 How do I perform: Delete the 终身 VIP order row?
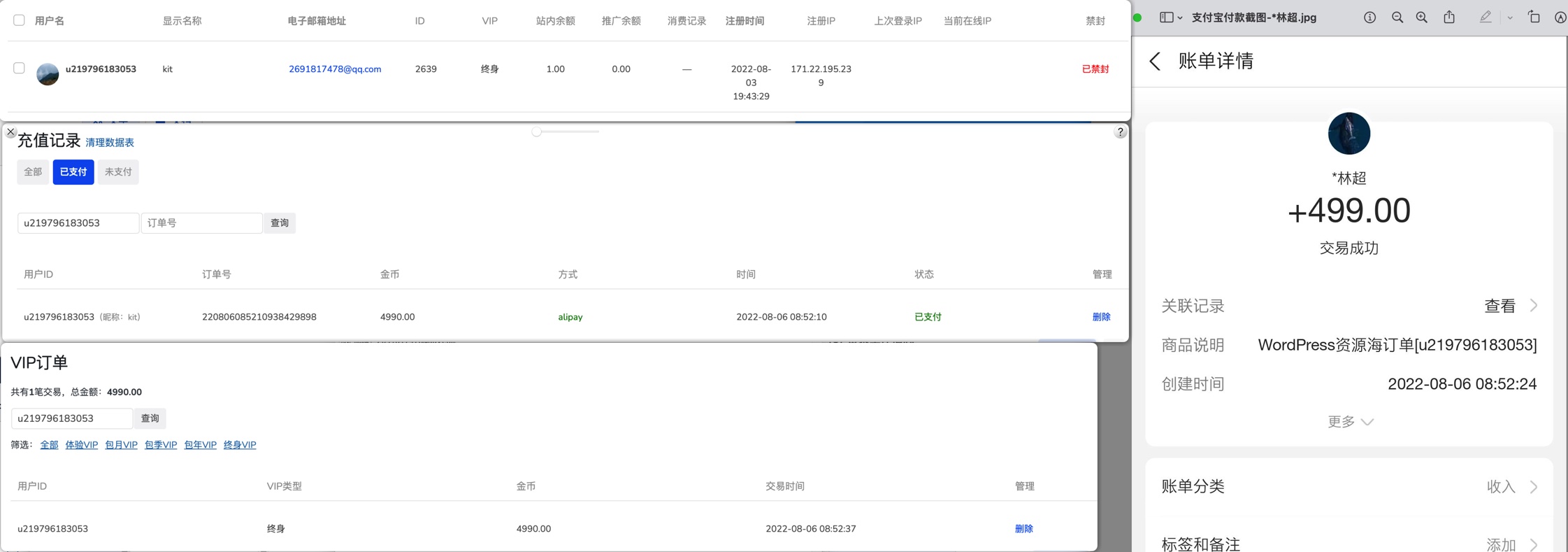click(x=1023, y=529)
